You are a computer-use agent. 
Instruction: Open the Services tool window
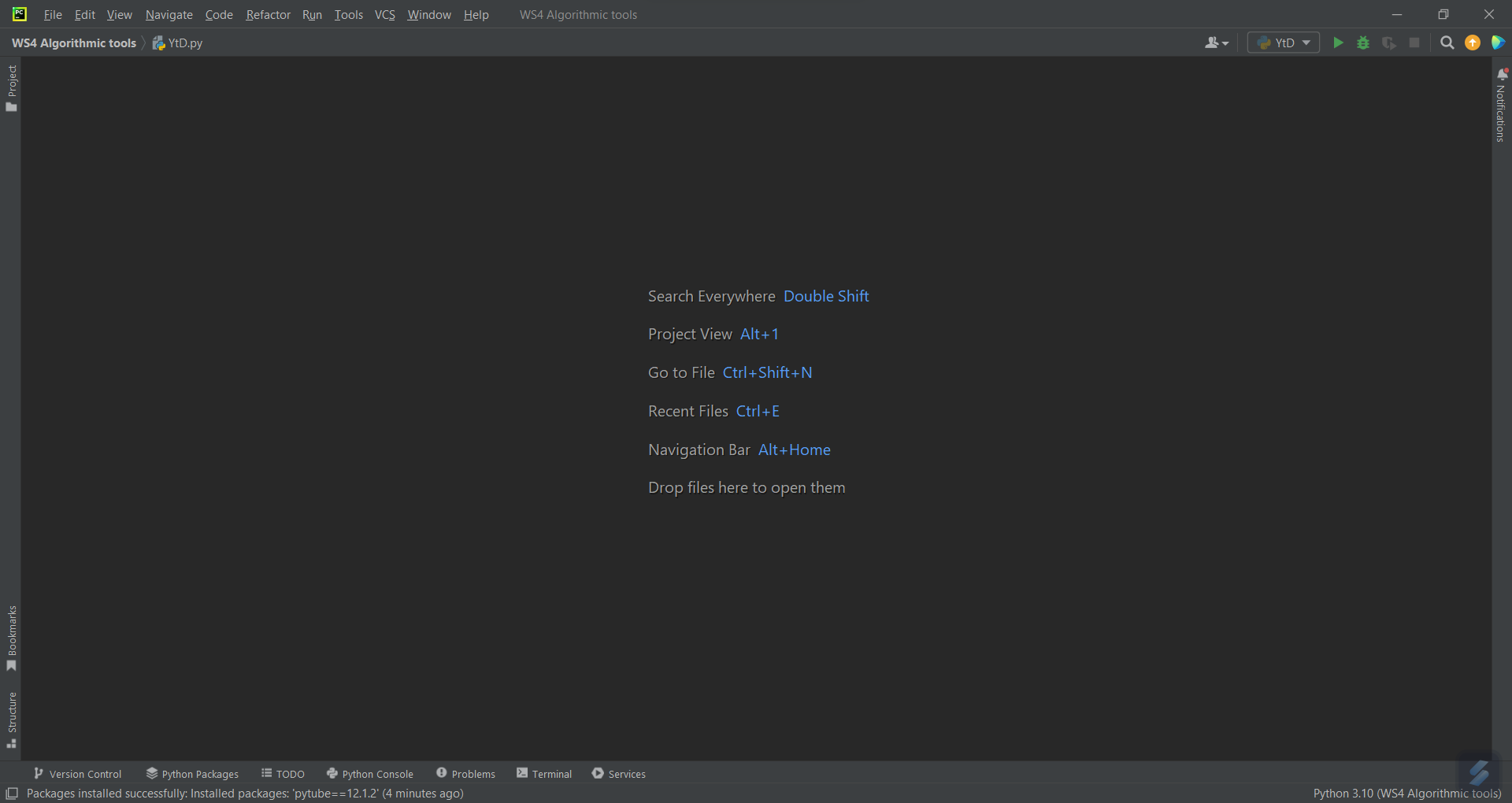pos(618,774)
